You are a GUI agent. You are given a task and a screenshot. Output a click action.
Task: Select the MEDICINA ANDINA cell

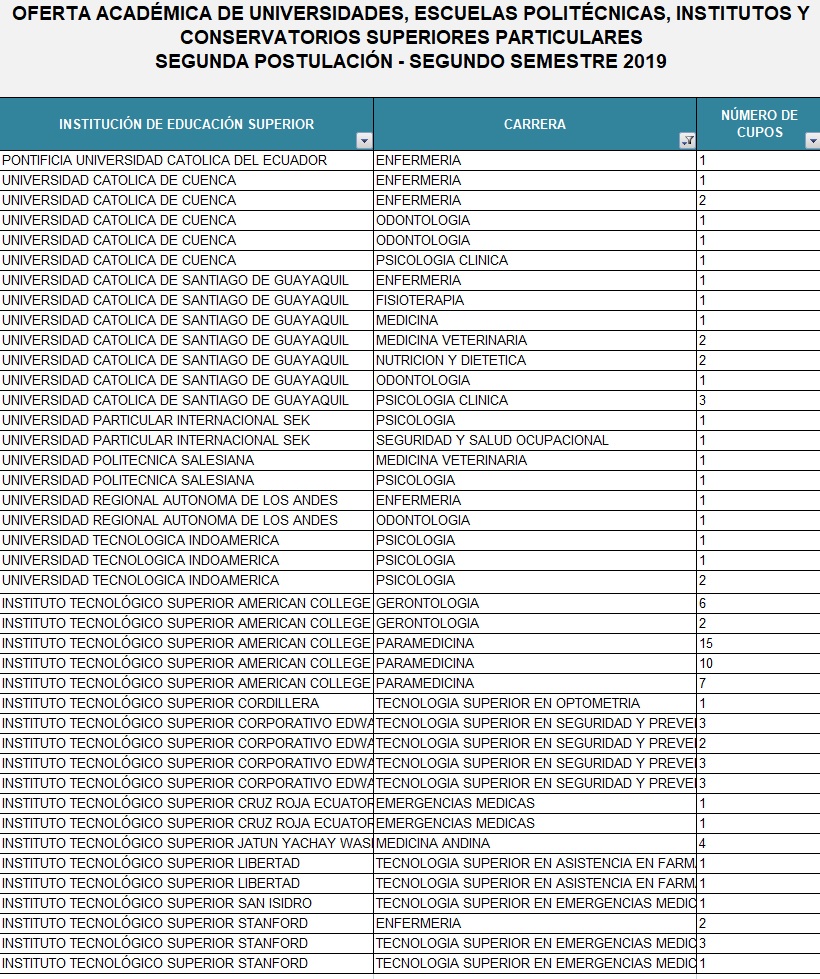coord(535,843)
